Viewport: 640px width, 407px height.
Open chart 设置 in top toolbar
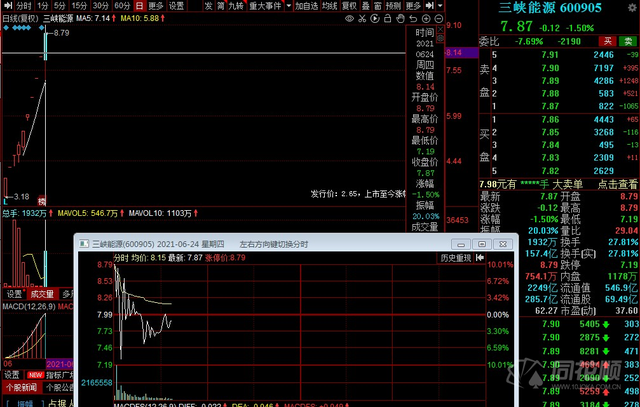tap(179, 6)
